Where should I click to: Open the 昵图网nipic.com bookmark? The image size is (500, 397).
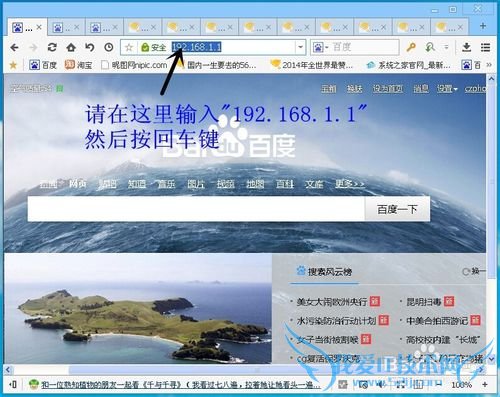point(134,65)
